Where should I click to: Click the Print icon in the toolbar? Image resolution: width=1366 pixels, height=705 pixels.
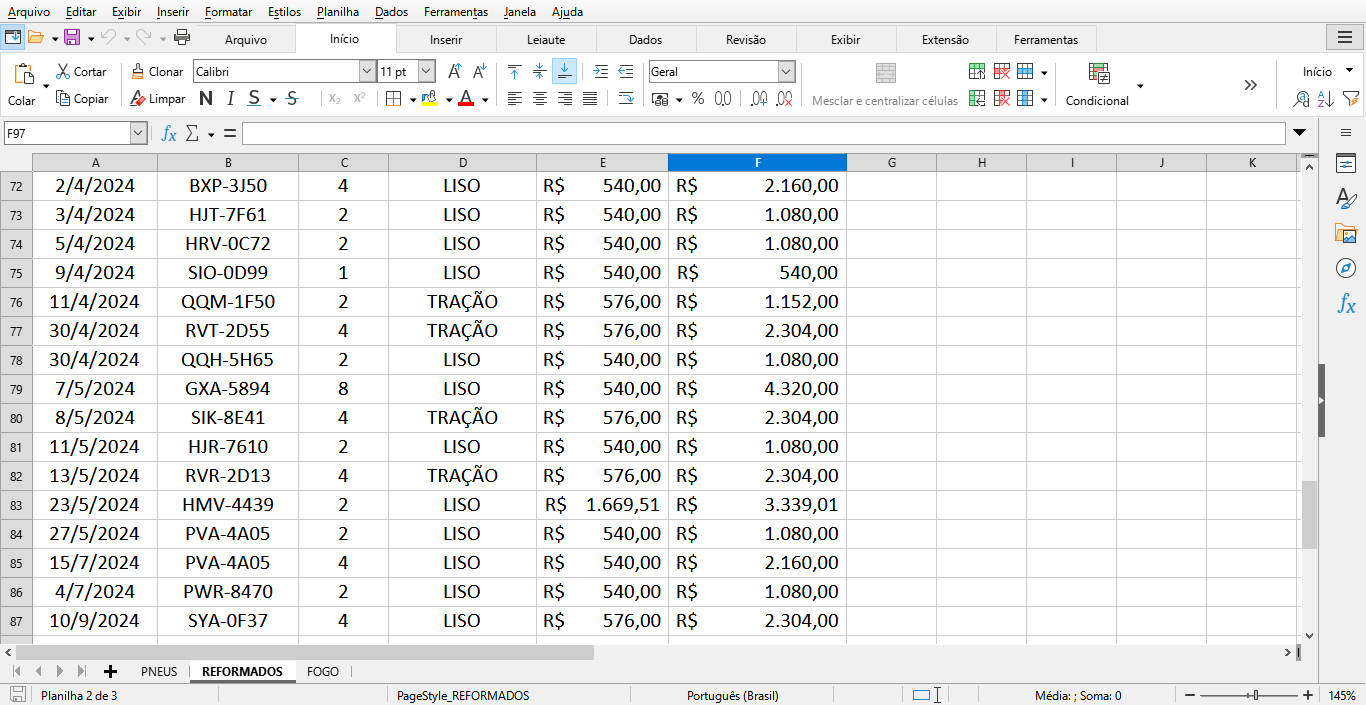click(x=182, y=38)
